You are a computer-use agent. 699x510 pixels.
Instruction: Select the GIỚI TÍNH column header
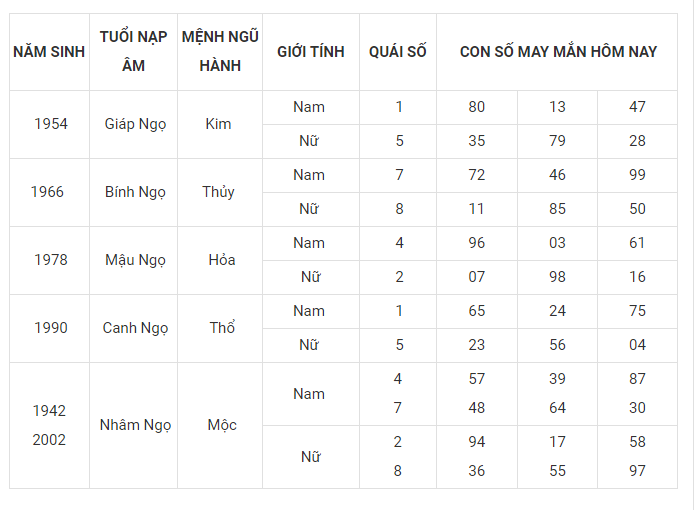tap(311, 52)
